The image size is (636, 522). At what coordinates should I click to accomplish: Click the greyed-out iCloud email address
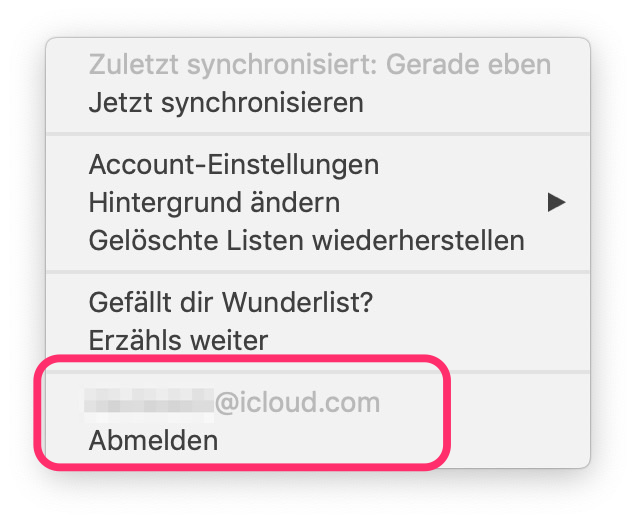click(x=235, y=403)
